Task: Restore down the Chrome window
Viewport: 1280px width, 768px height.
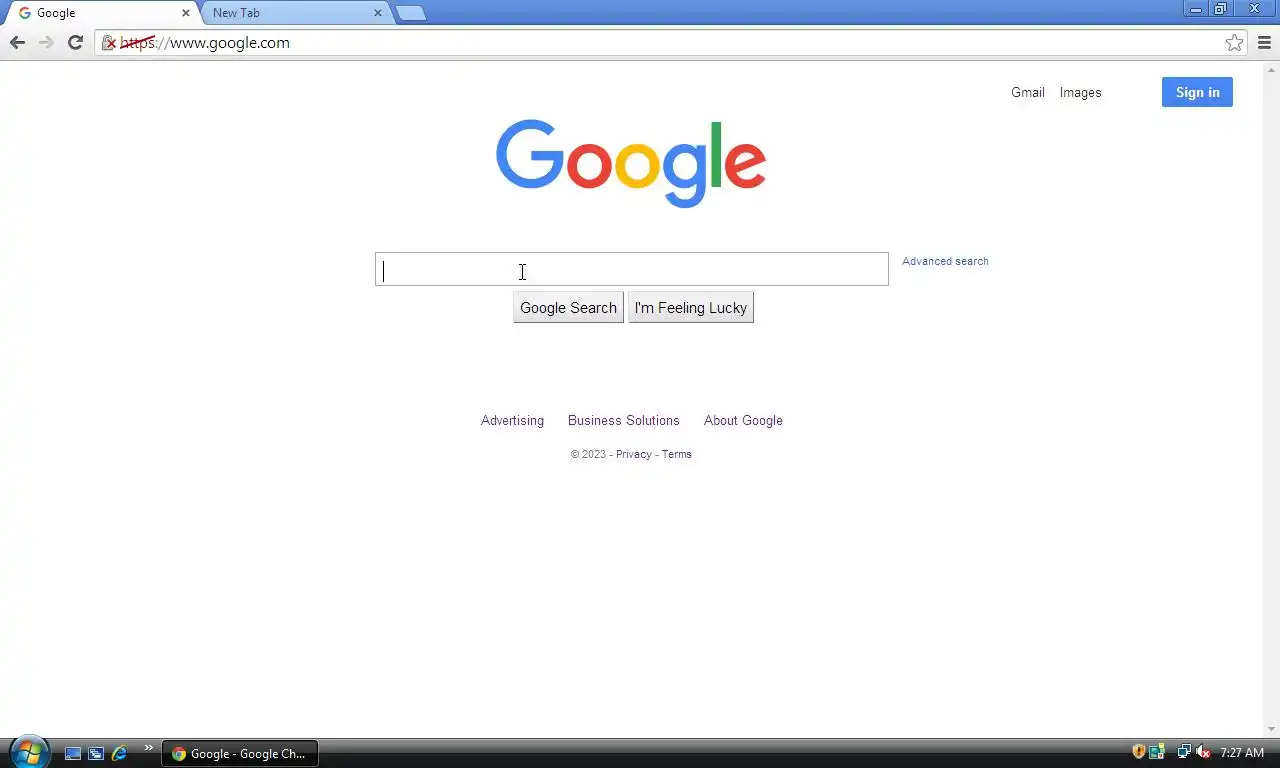Action: [x=1221, y=9]
